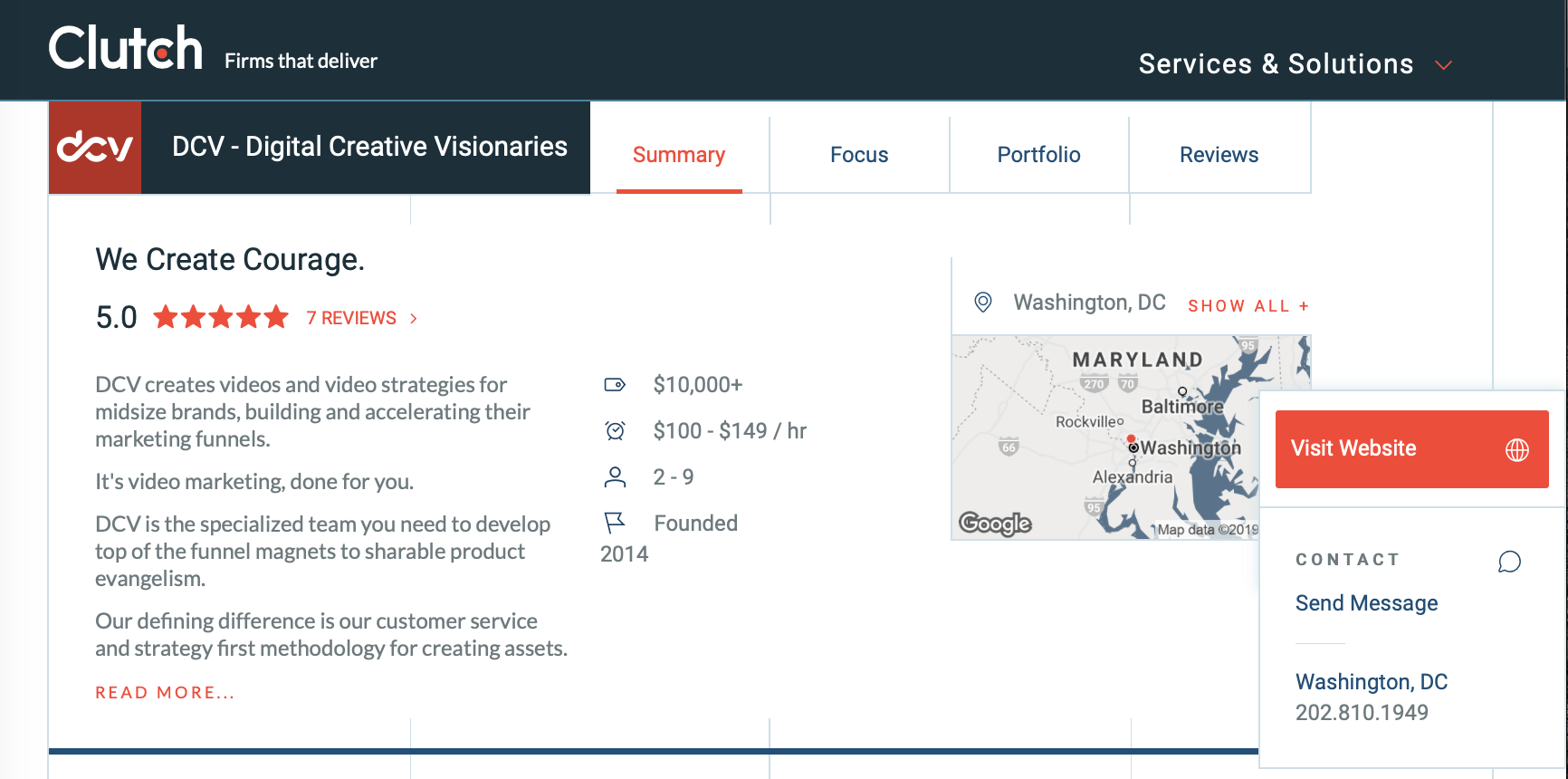This screenshot has height=779, width=1568.
Task: Click the flag icon beside Founded
Action: 615,523
